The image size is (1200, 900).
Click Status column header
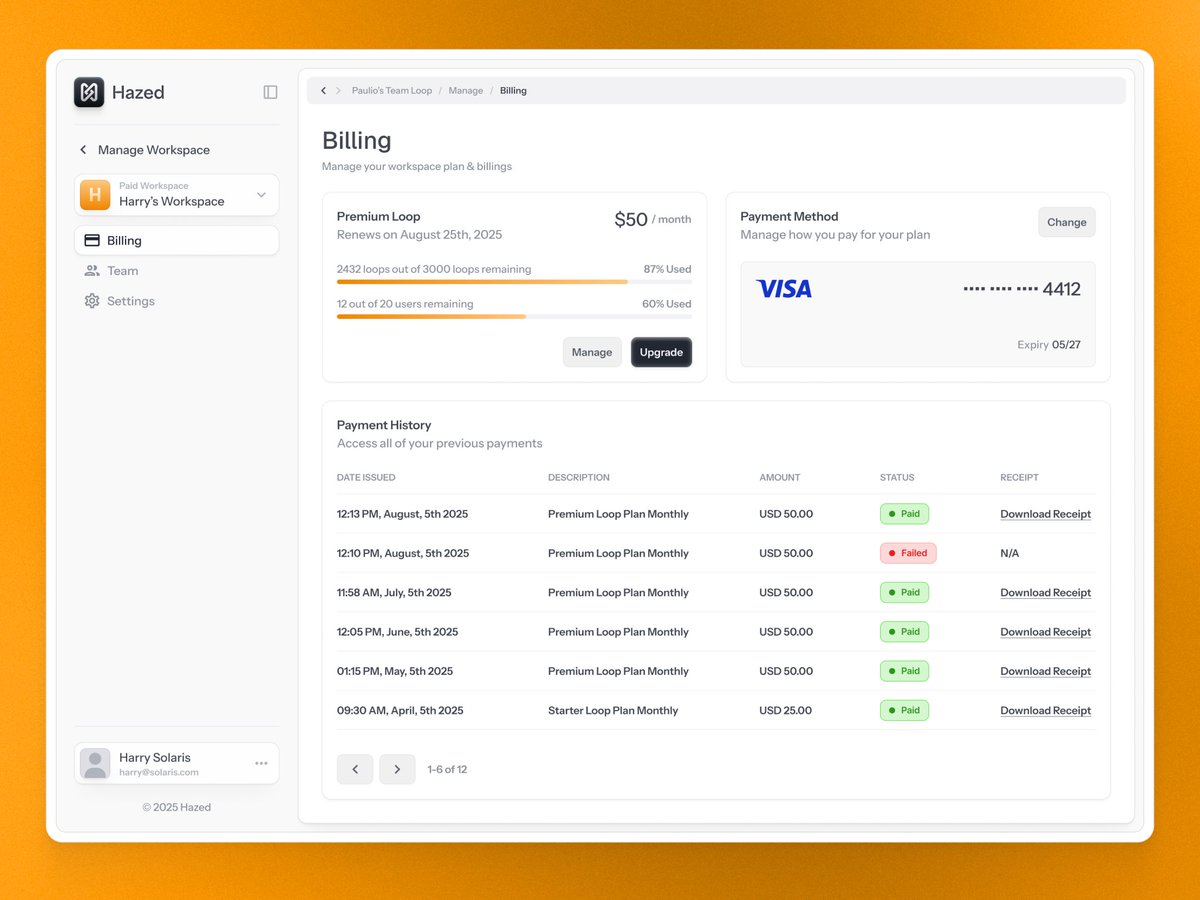pos(897,478)
